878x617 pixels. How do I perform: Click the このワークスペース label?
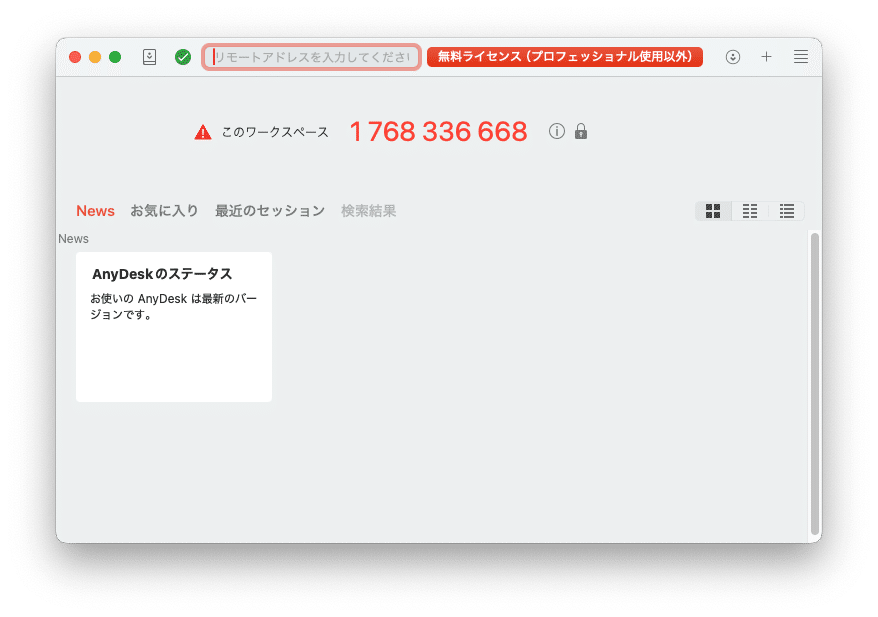pos(275,133)
